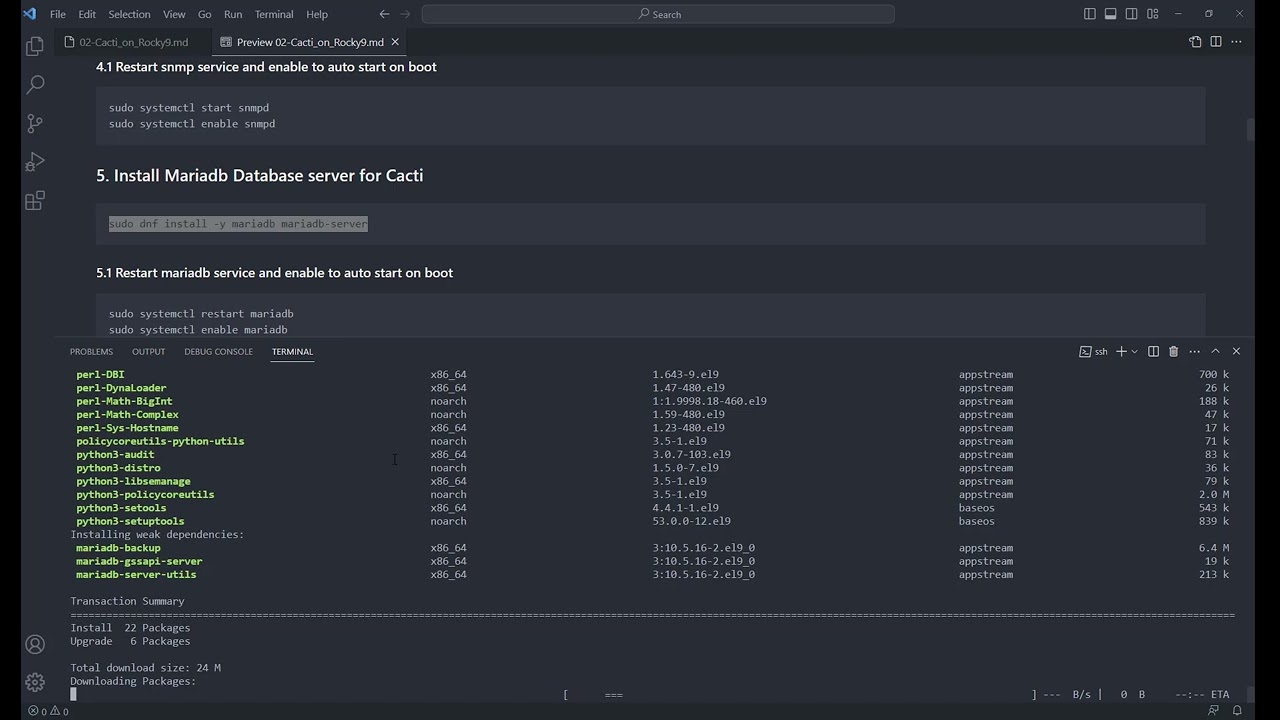Maximize the panel with chevron up
Image resolution: width=1280 pixels, height=720 pixels.
click(1215, 352)
